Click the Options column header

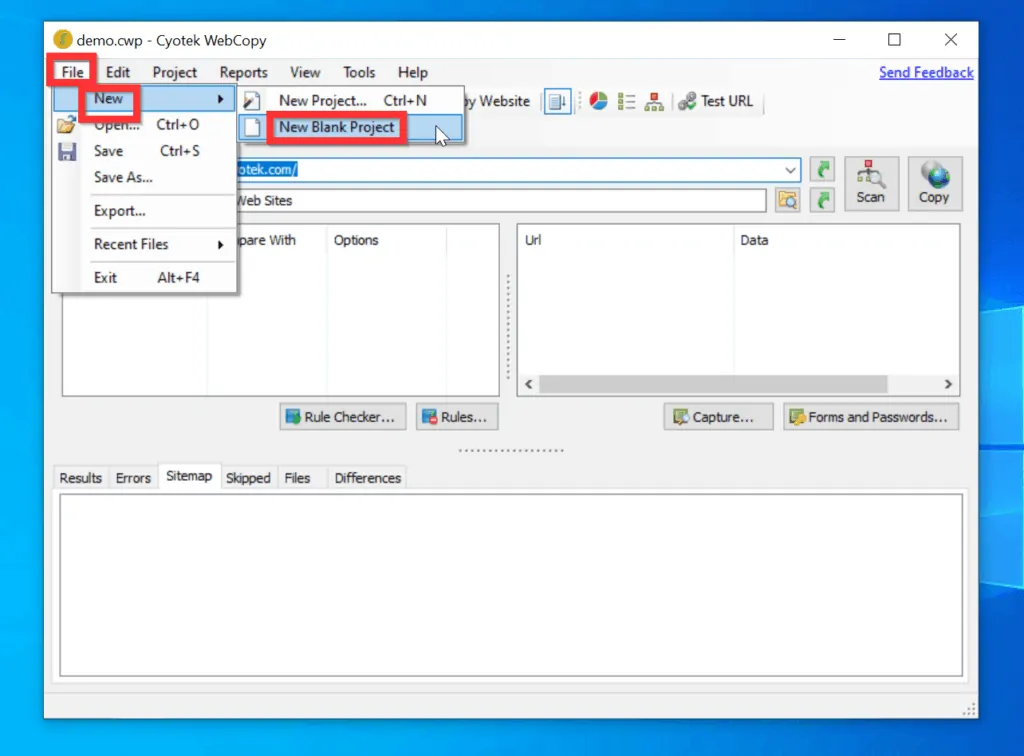(x=387, y=240)
